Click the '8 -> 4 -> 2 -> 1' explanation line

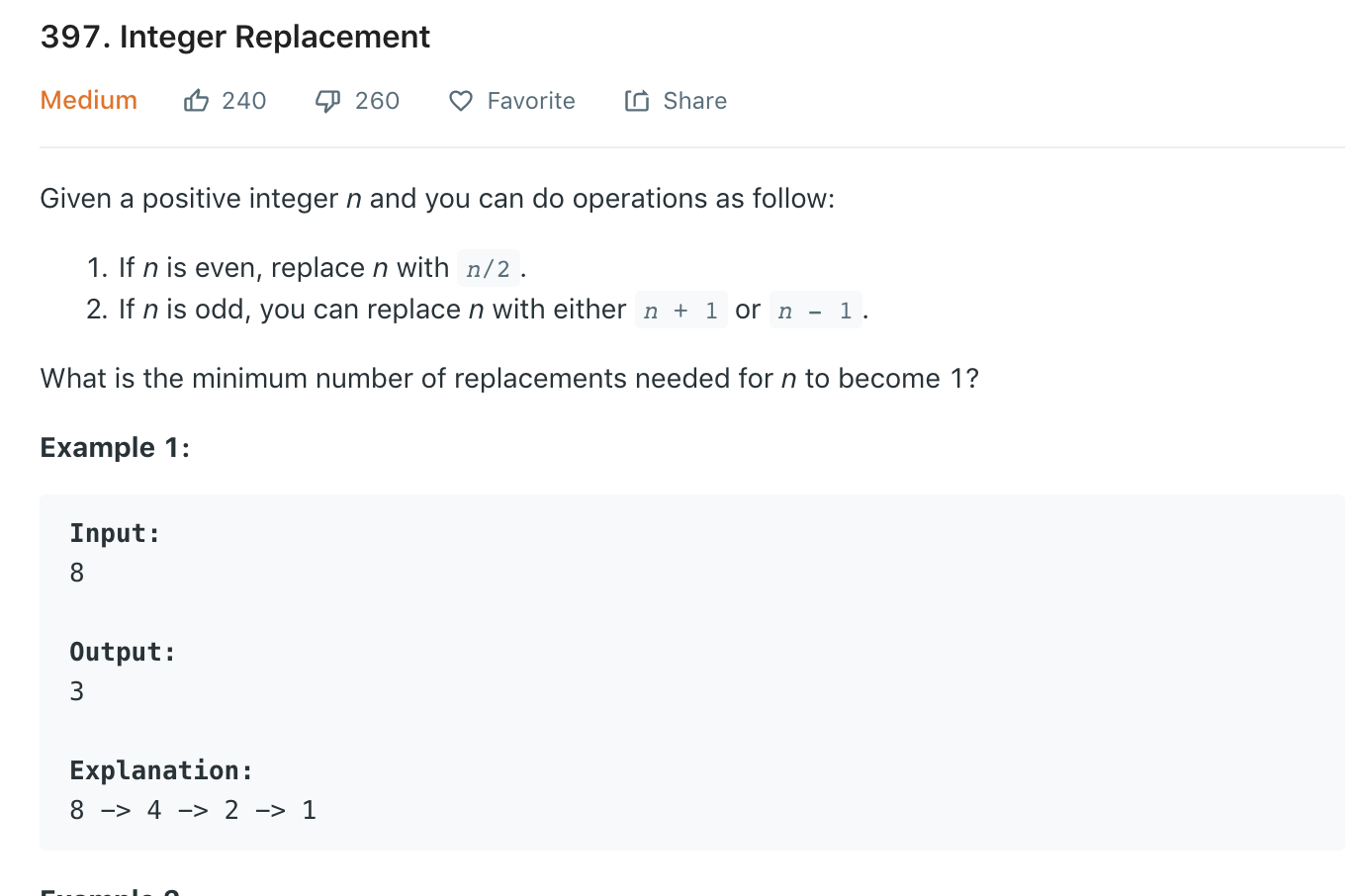coord(193,810)
